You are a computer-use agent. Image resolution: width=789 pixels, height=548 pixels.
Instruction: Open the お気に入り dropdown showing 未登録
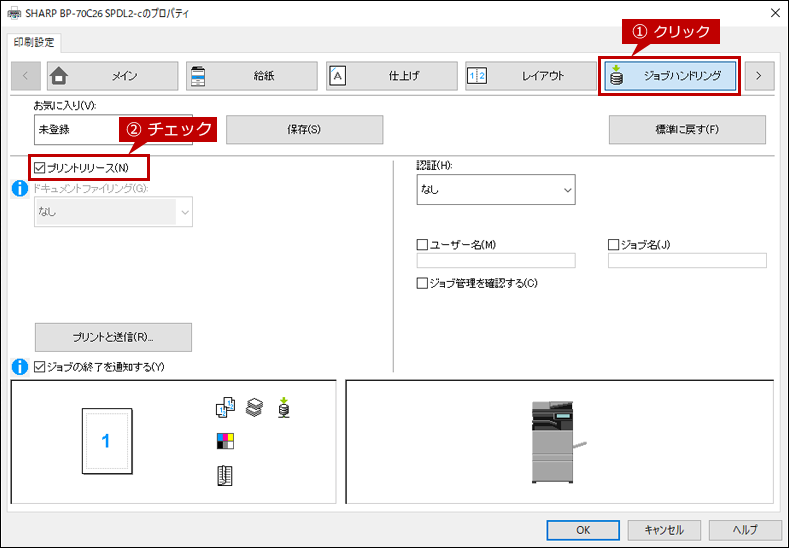pyautogui.click(x=113, y=130)
